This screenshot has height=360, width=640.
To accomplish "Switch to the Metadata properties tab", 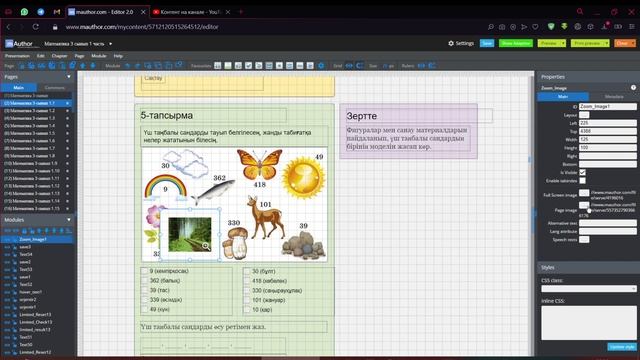I will [613, 97].
